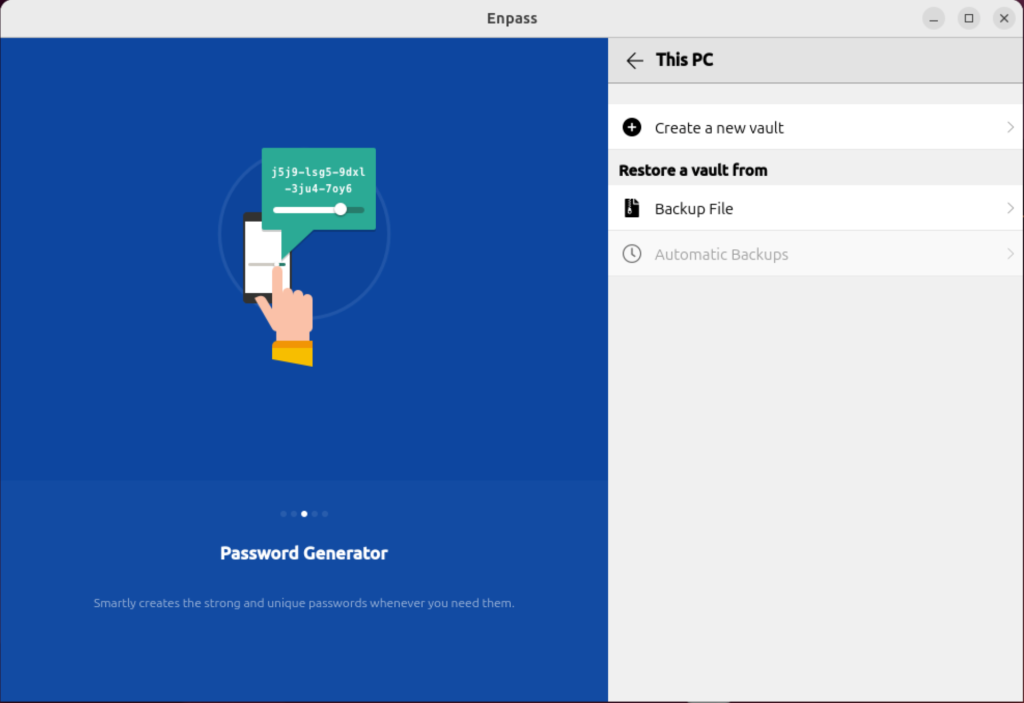Click the clock icon beside Automatic Backups
The height and width of the screenshot is (703, 1024).
[x=631, y=253]
